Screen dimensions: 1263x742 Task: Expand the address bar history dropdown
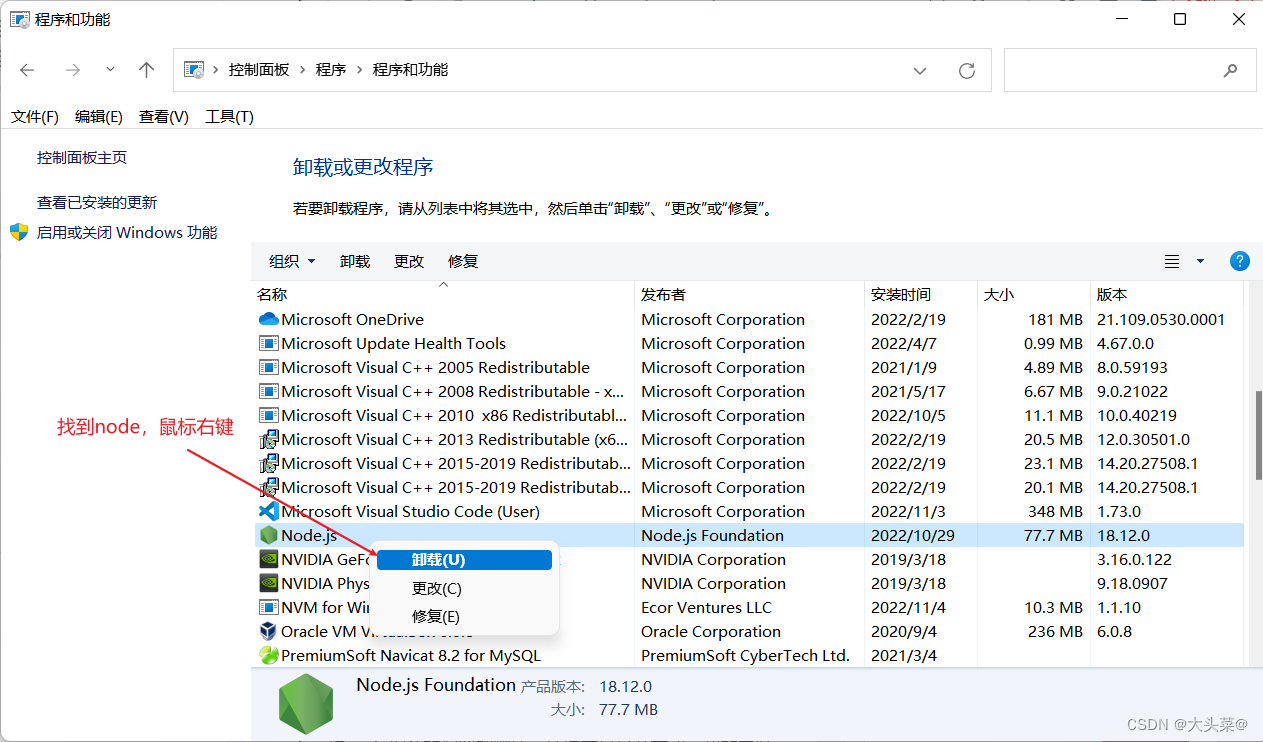(x=920, y=70)
